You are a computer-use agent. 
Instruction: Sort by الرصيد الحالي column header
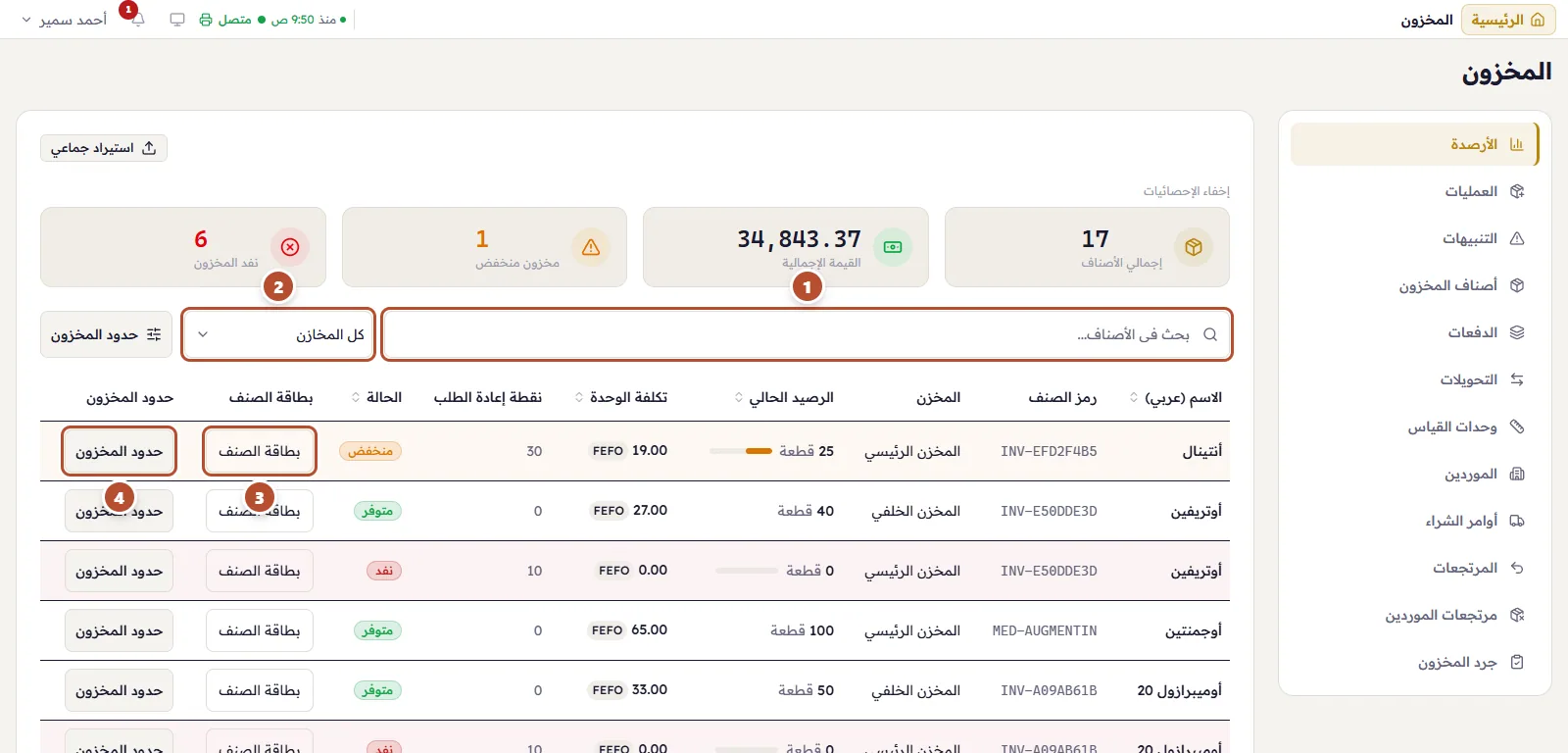pyautogui.click(x=784, y=397)
